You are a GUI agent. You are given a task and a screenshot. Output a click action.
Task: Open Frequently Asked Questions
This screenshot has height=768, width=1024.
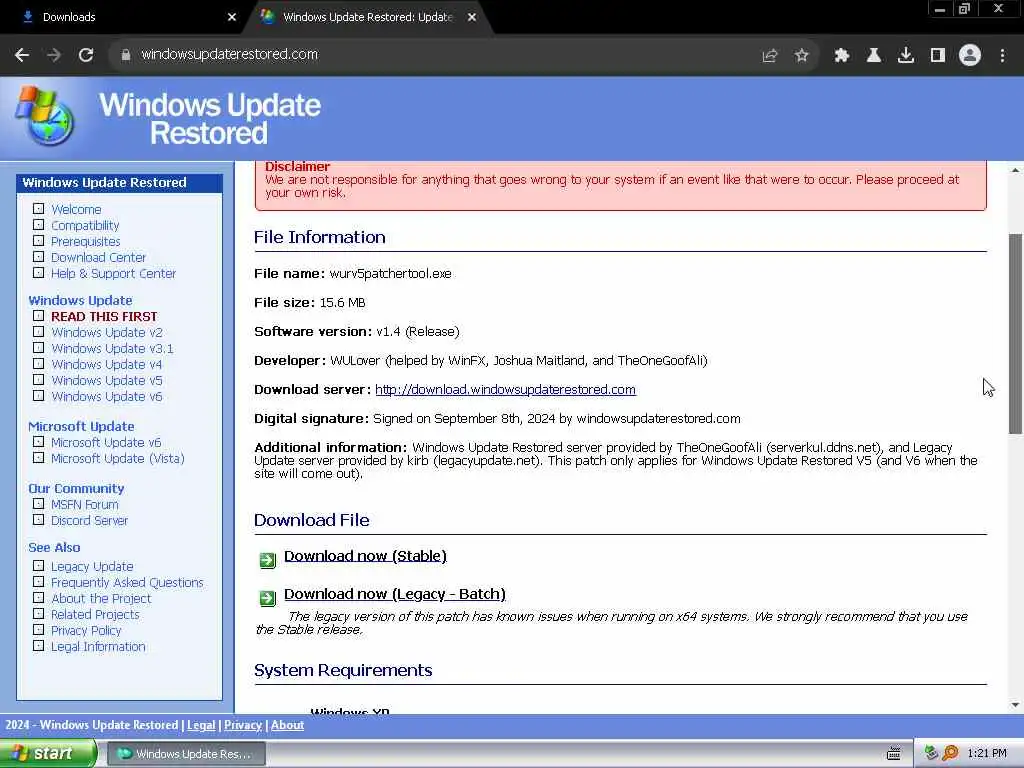(x=127, y=583)
